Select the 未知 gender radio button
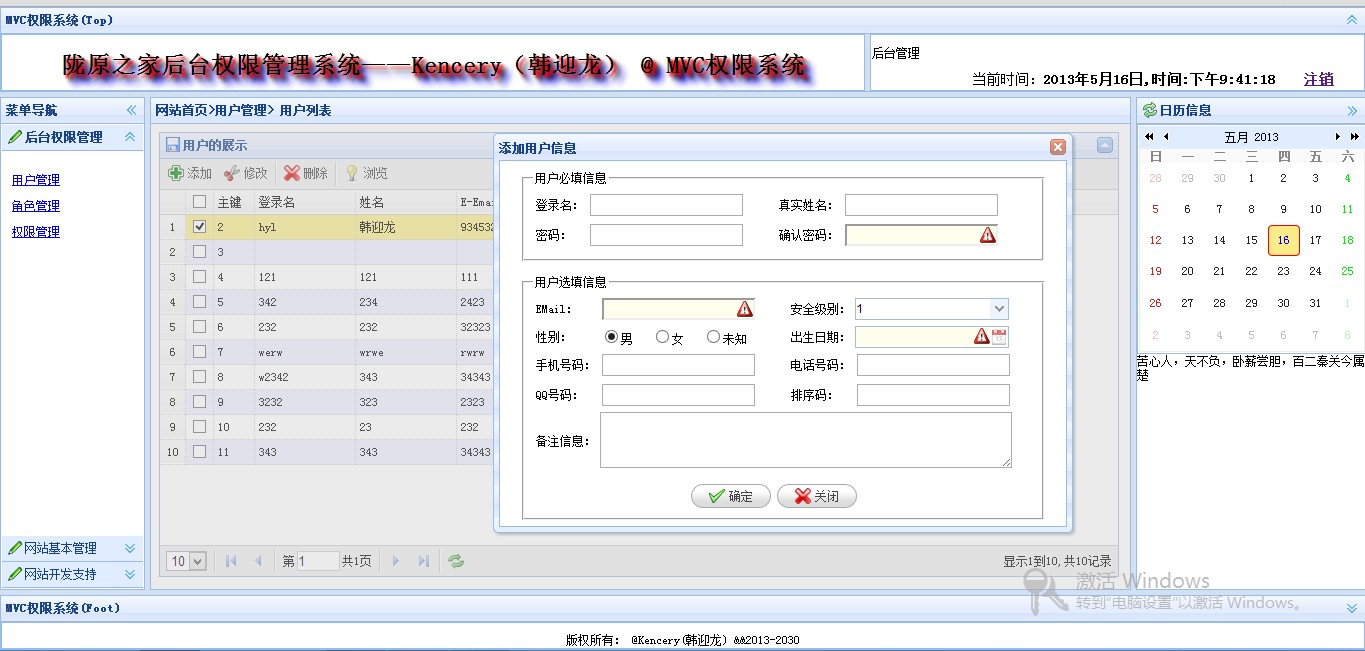 coord(713,337)
